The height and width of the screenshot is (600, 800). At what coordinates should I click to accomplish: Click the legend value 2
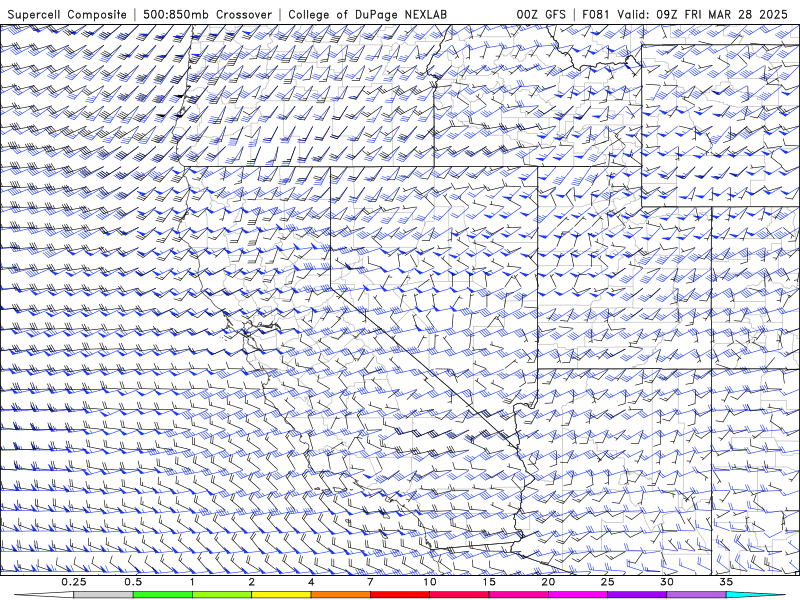(x=252, y=582)
